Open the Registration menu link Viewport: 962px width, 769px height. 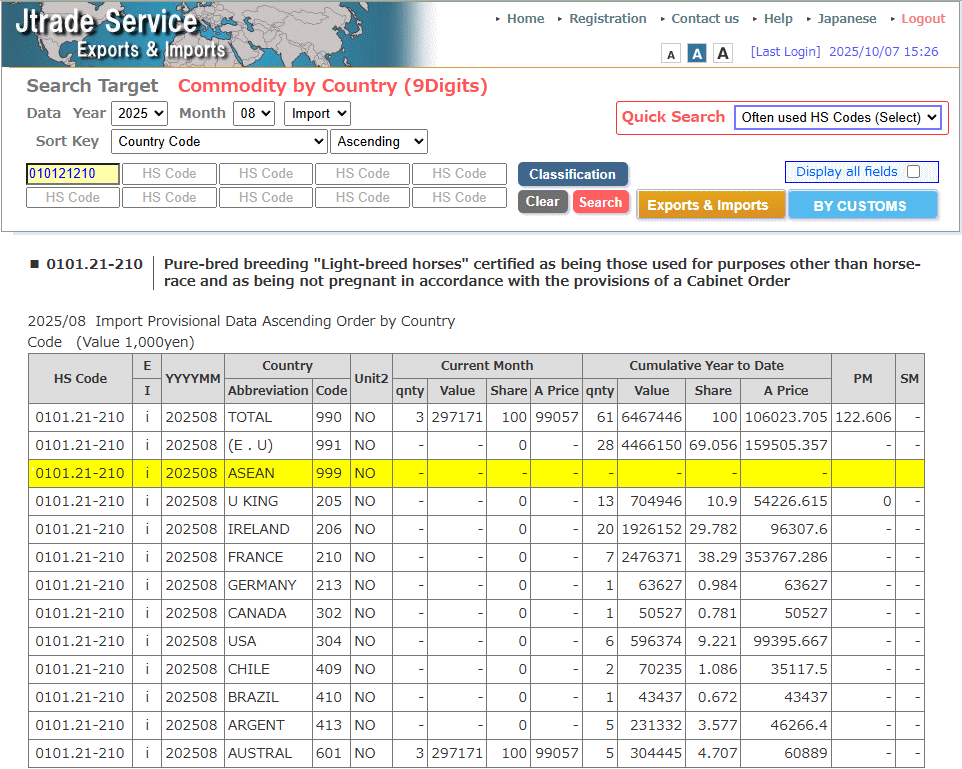[607, 19]
